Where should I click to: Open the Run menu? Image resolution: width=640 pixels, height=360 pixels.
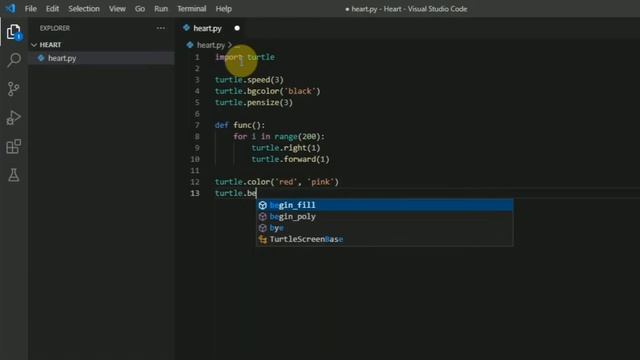tap(161, 9)
